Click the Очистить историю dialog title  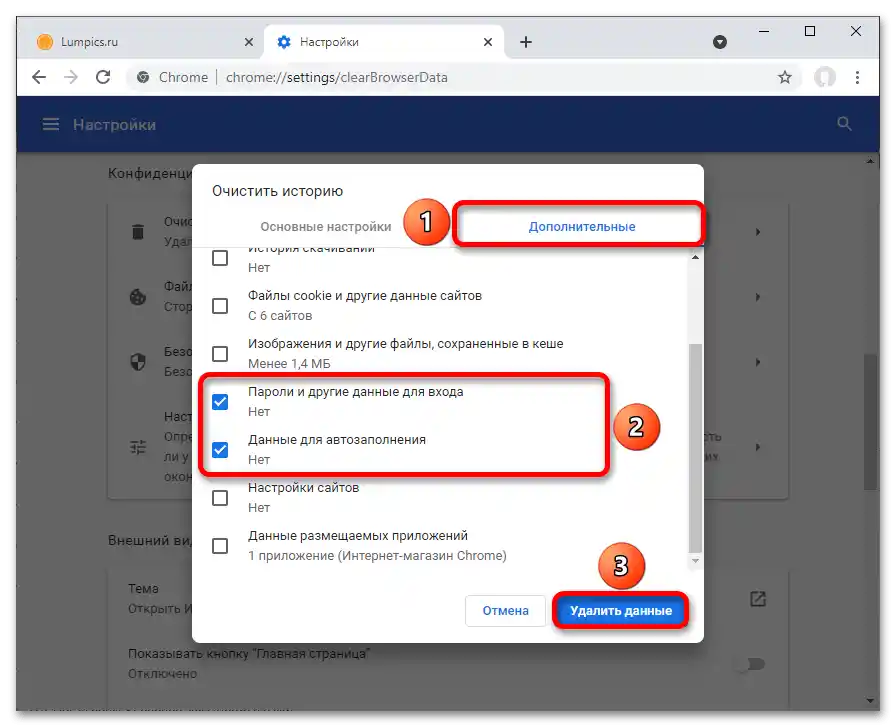[277, 191]
